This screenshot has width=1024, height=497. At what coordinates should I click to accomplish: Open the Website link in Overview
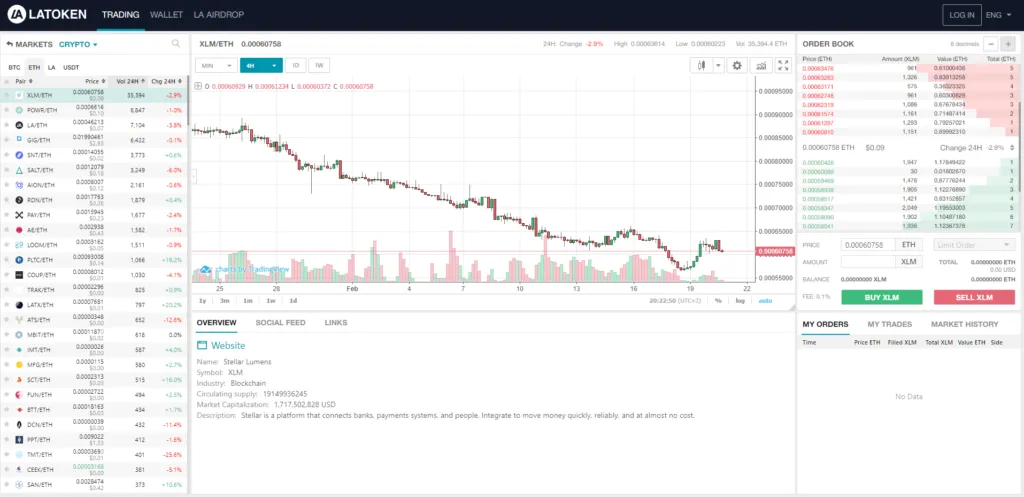pyautogui.click(x=228, y=345)
